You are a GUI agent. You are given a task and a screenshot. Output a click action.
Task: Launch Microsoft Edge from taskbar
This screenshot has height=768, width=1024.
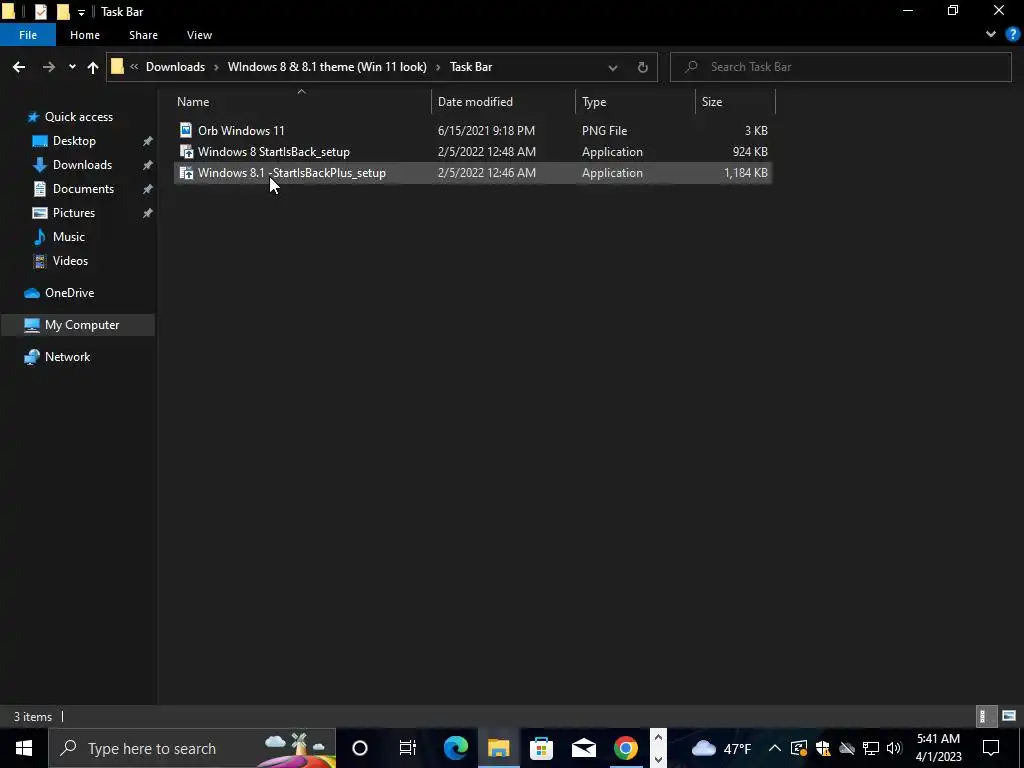(x=456, y=748)
